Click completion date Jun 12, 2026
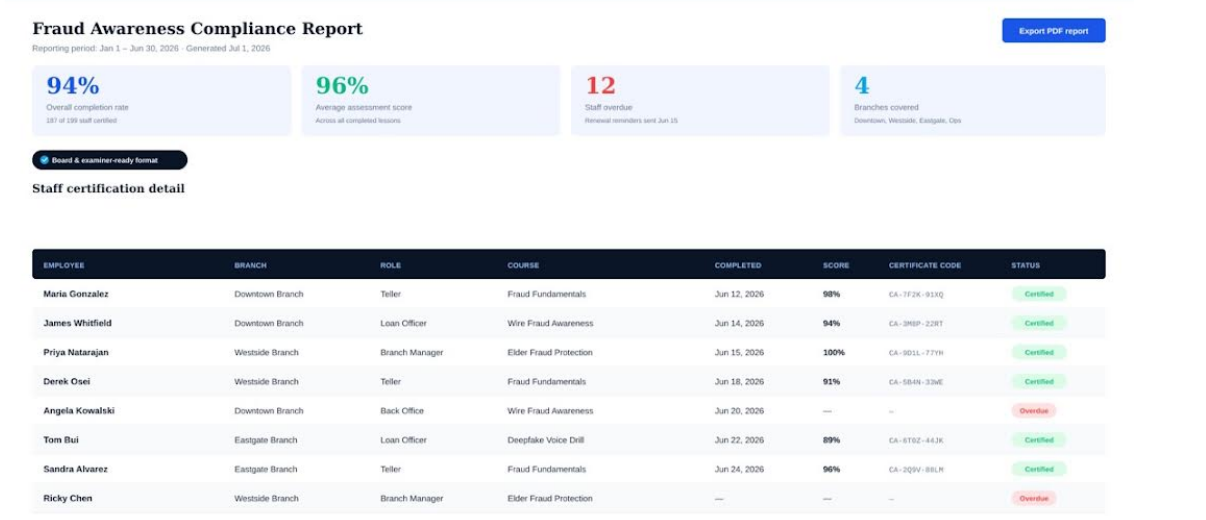Image resolution: width=1206 pixels, height=520 pixels. (739, 294)
